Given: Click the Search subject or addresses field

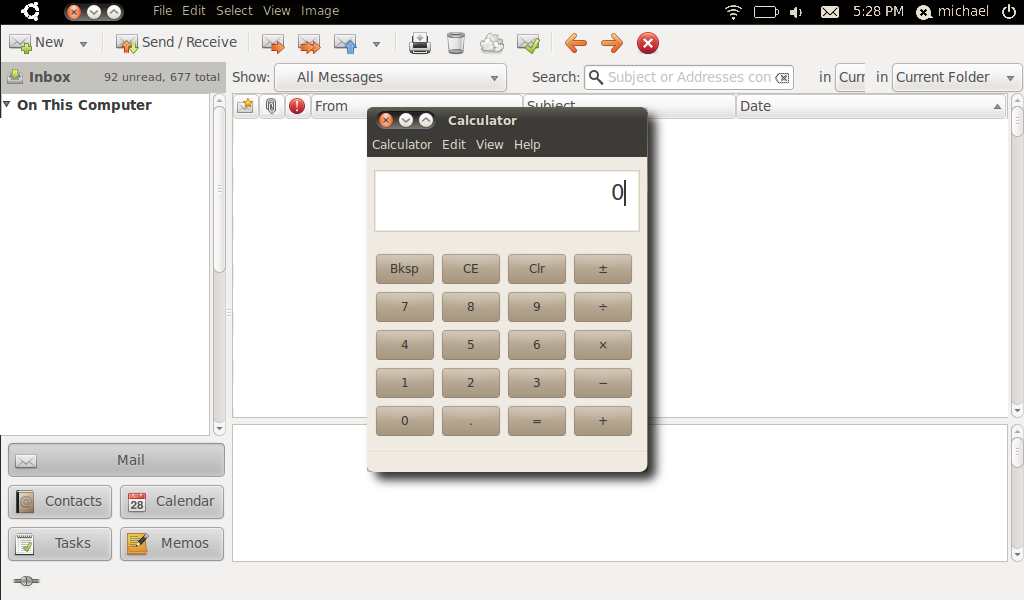Looking at the screenshot, I should tap(688, 77).
